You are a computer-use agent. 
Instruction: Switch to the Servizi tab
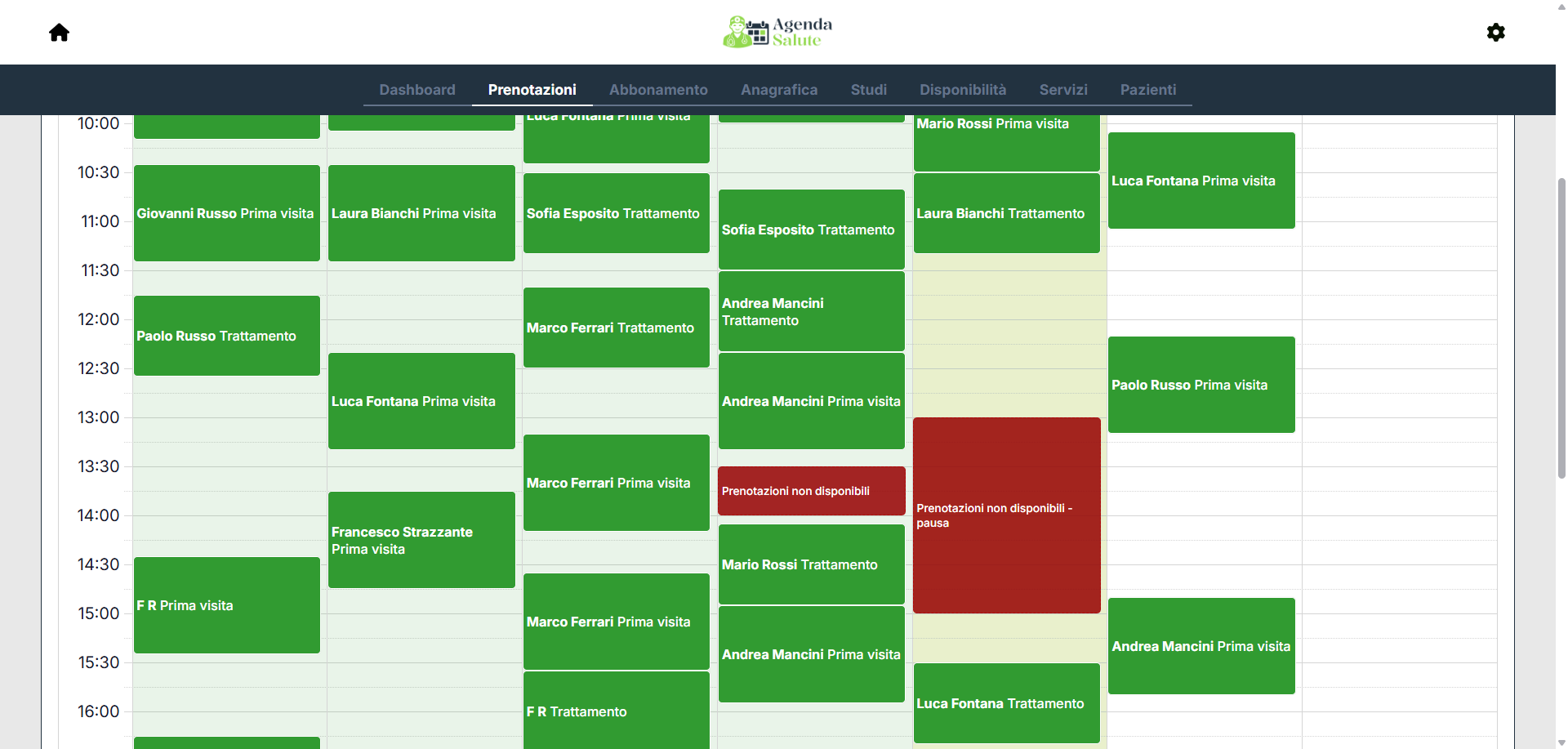pos(1063,90)
